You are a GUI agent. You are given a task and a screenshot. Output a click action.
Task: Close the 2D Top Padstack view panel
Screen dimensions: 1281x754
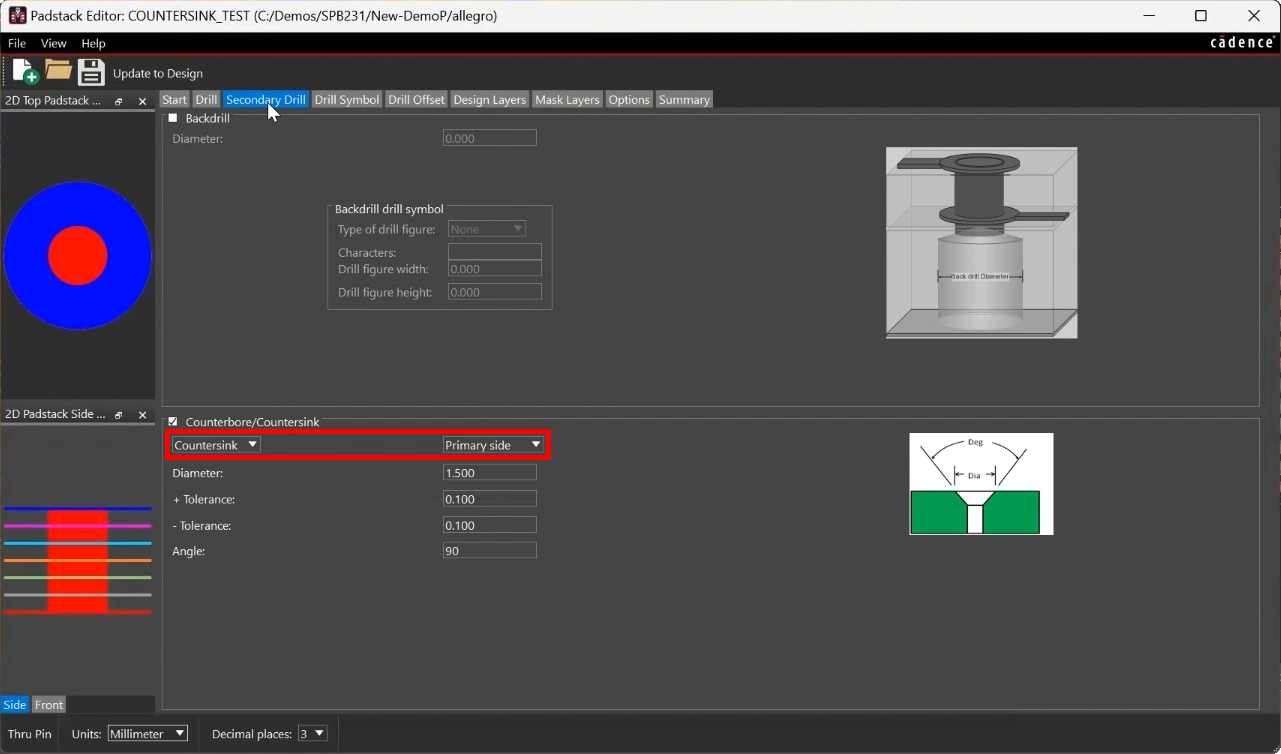(x=141, y=100)
